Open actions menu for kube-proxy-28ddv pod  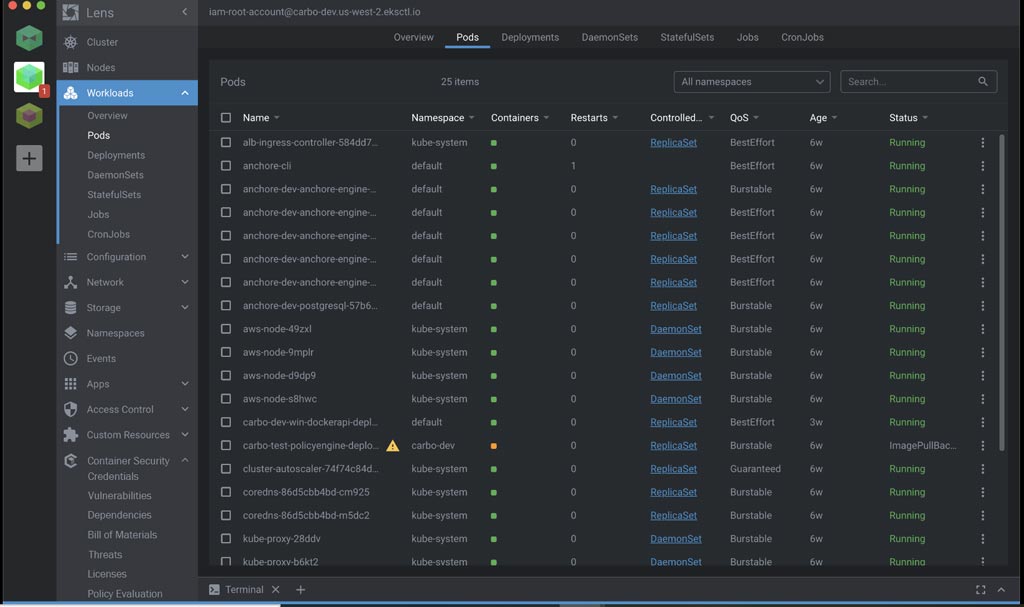coord(983,539)
